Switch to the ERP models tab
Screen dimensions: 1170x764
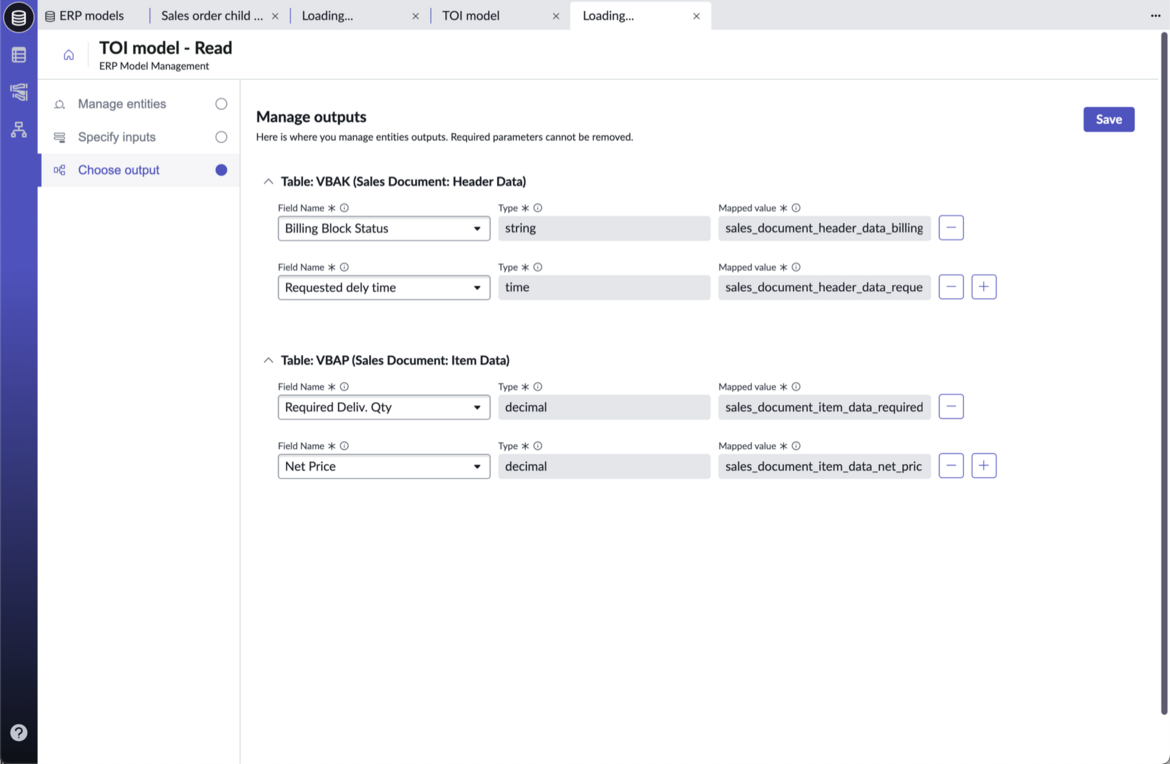[x=84, y=16]
